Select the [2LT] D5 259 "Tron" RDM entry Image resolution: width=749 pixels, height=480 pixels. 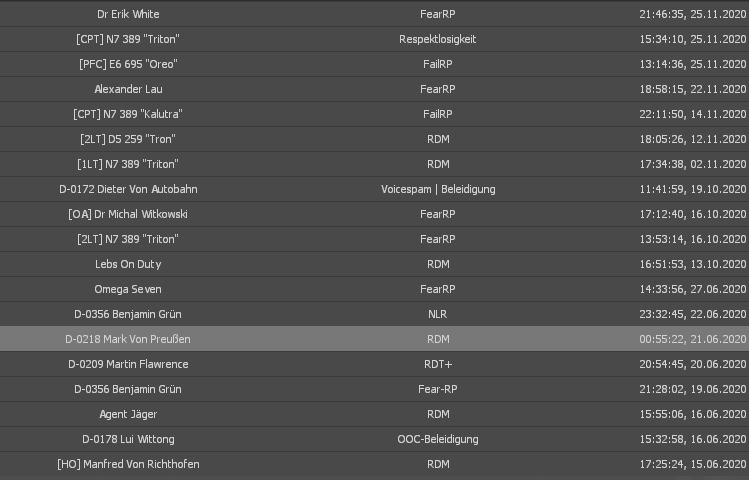(374, 139)
